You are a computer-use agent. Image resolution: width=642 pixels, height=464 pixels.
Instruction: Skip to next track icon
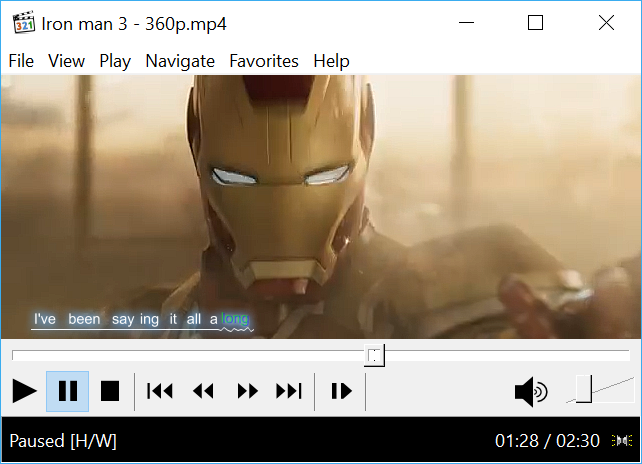[289, 391]
